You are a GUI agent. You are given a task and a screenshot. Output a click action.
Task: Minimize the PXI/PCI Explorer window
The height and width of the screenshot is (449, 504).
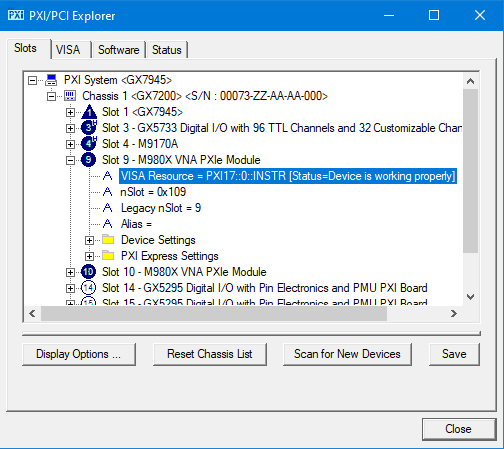[389, 15]
